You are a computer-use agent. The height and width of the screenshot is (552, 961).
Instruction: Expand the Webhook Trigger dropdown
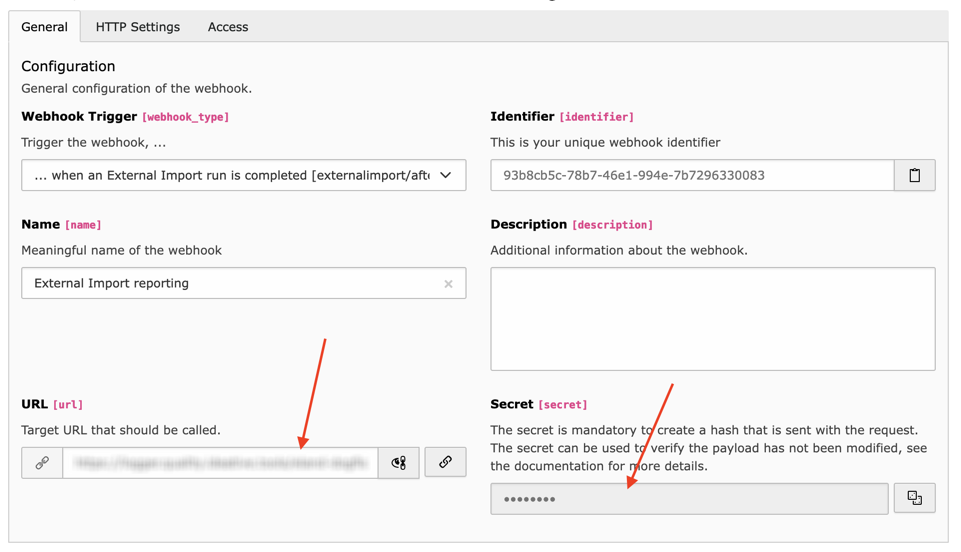point(243,175)
